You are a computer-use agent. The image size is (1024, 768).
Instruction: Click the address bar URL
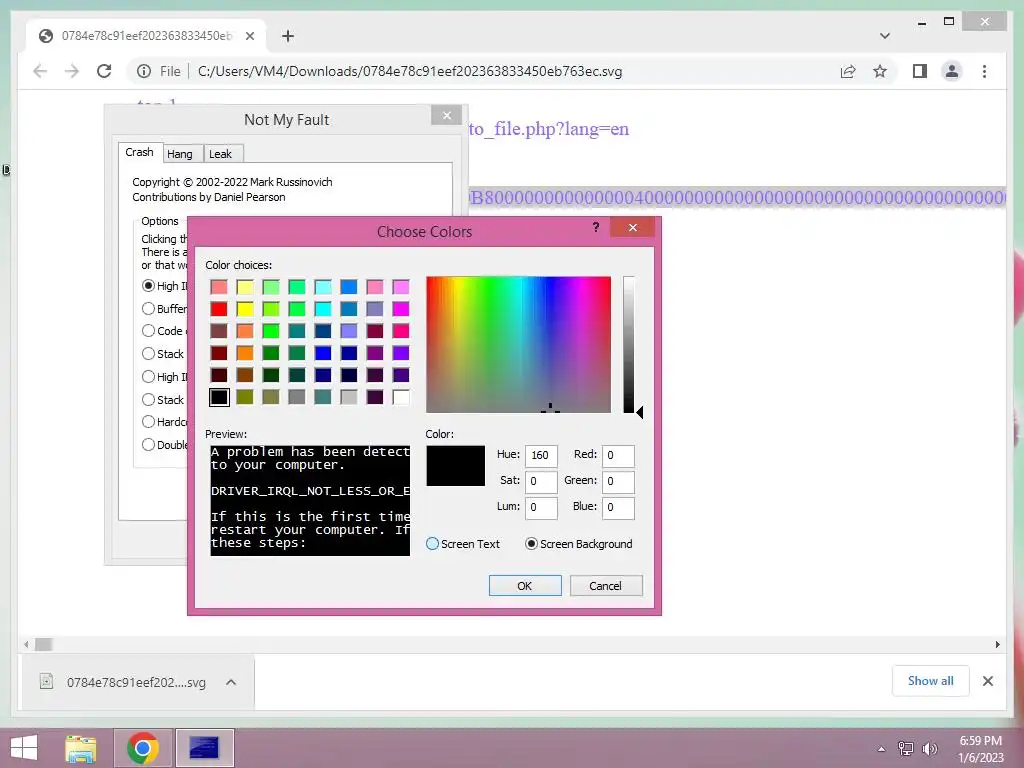pyautogui.click(x=409, y=71)
